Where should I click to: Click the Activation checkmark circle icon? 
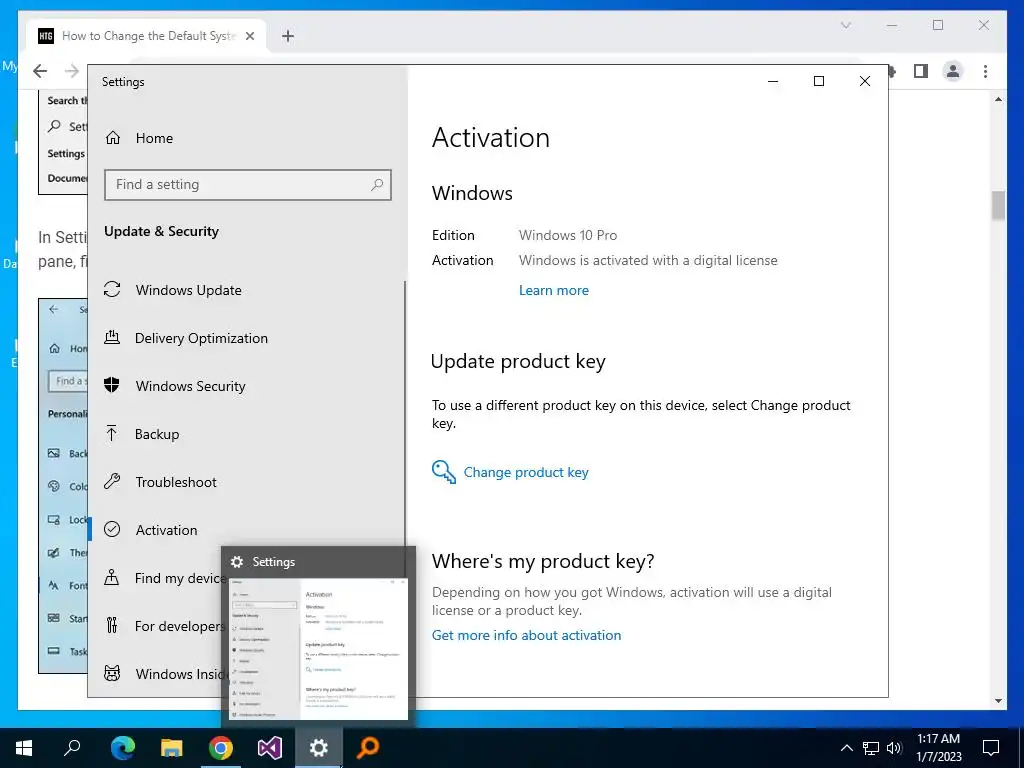(x=112, y=529)
